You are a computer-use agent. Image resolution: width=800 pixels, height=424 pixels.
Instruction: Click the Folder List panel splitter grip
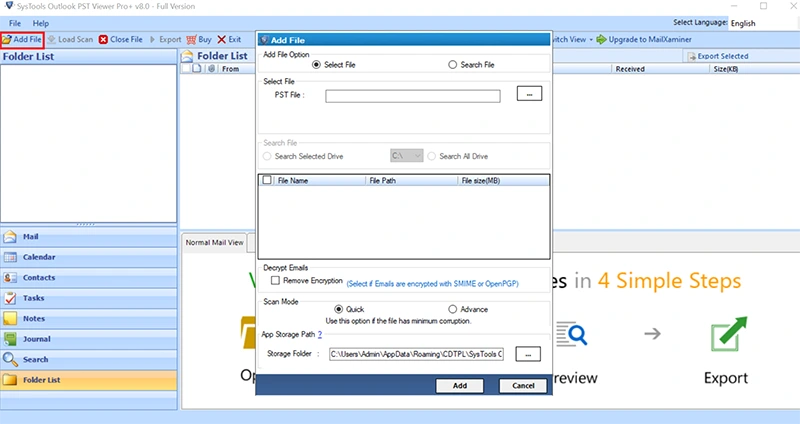(86, 225)
